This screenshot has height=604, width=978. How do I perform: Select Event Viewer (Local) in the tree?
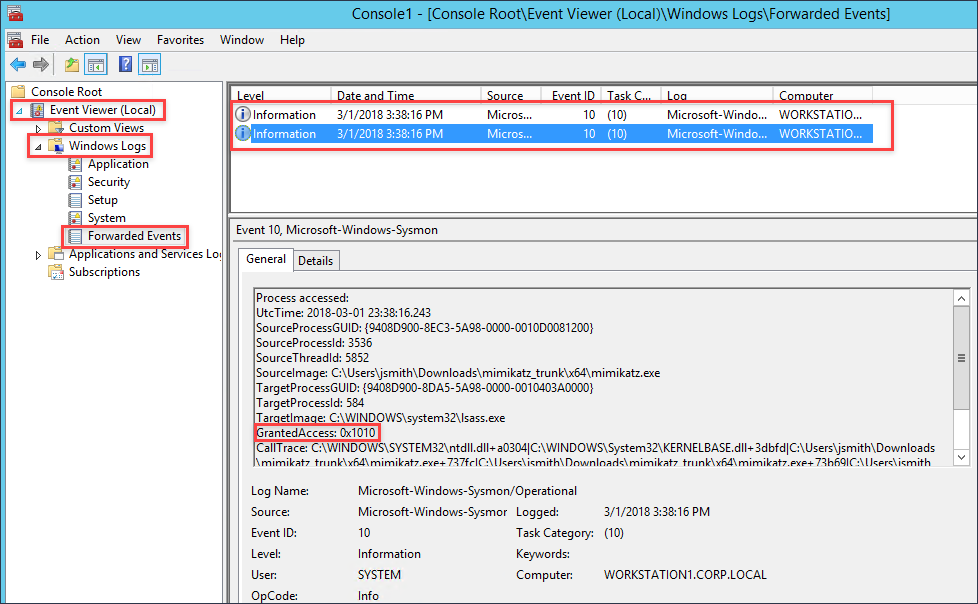tap(103, 110)
